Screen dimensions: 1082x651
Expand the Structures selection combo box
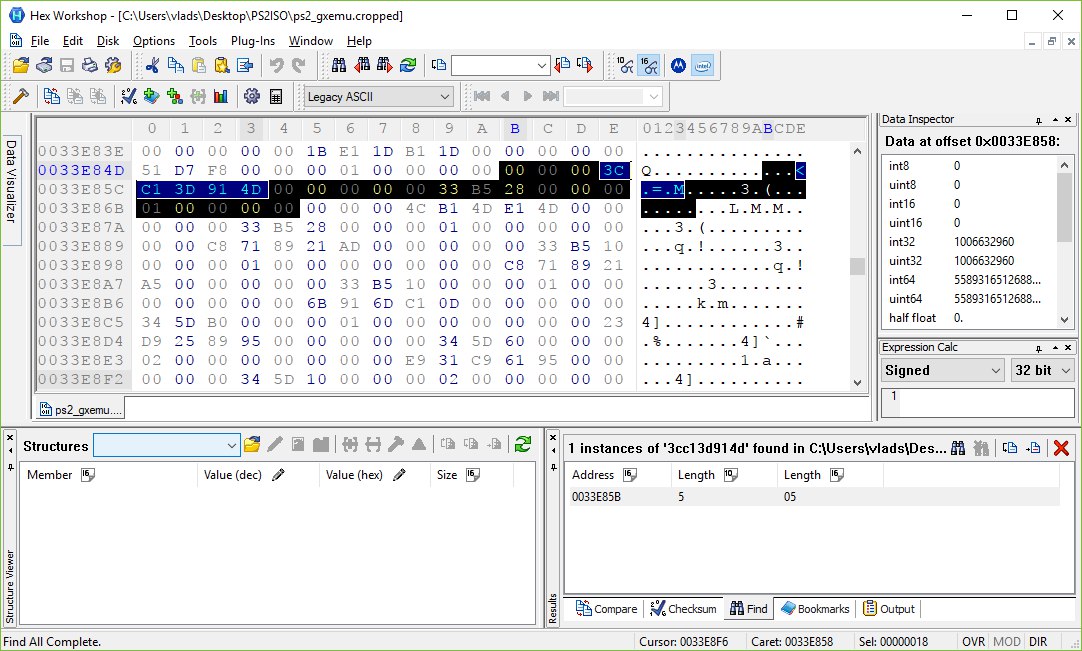click(232, 445)
